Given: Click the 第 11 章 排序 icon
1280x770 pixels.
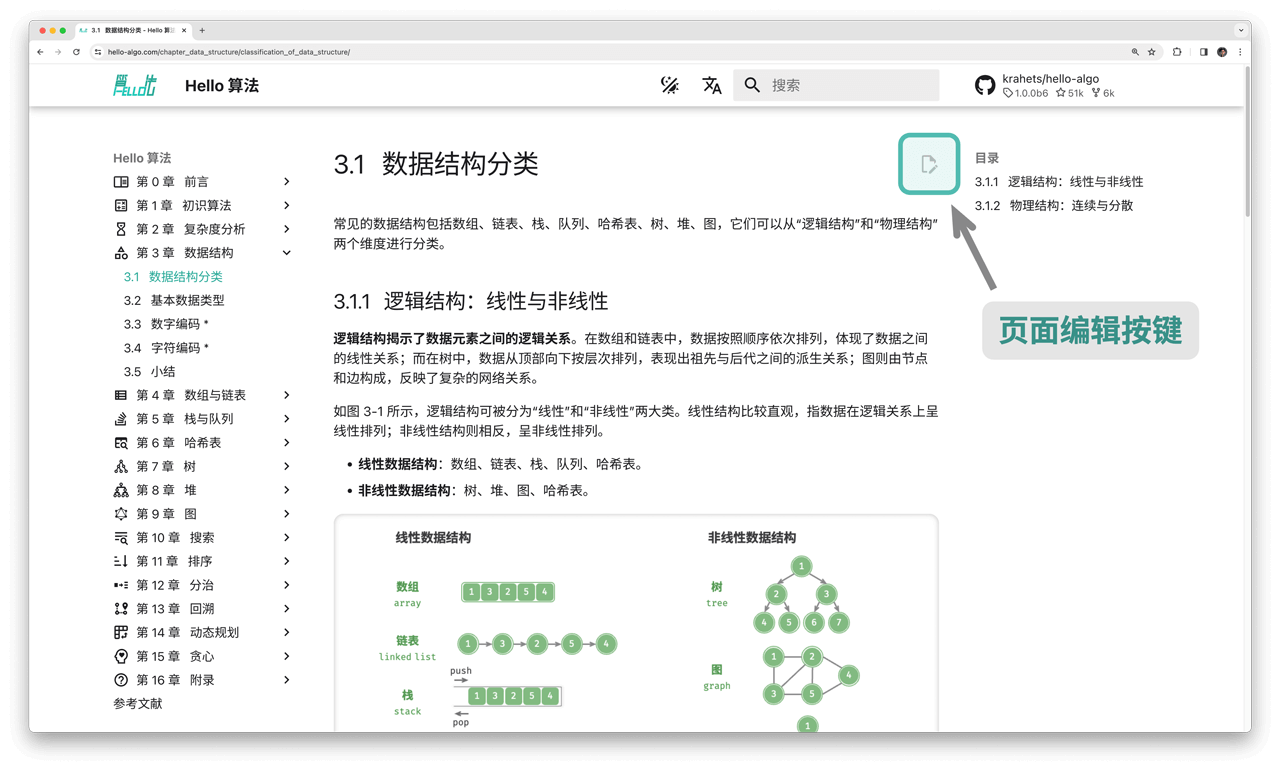Looking at the screenshot, I should point(121,562).
